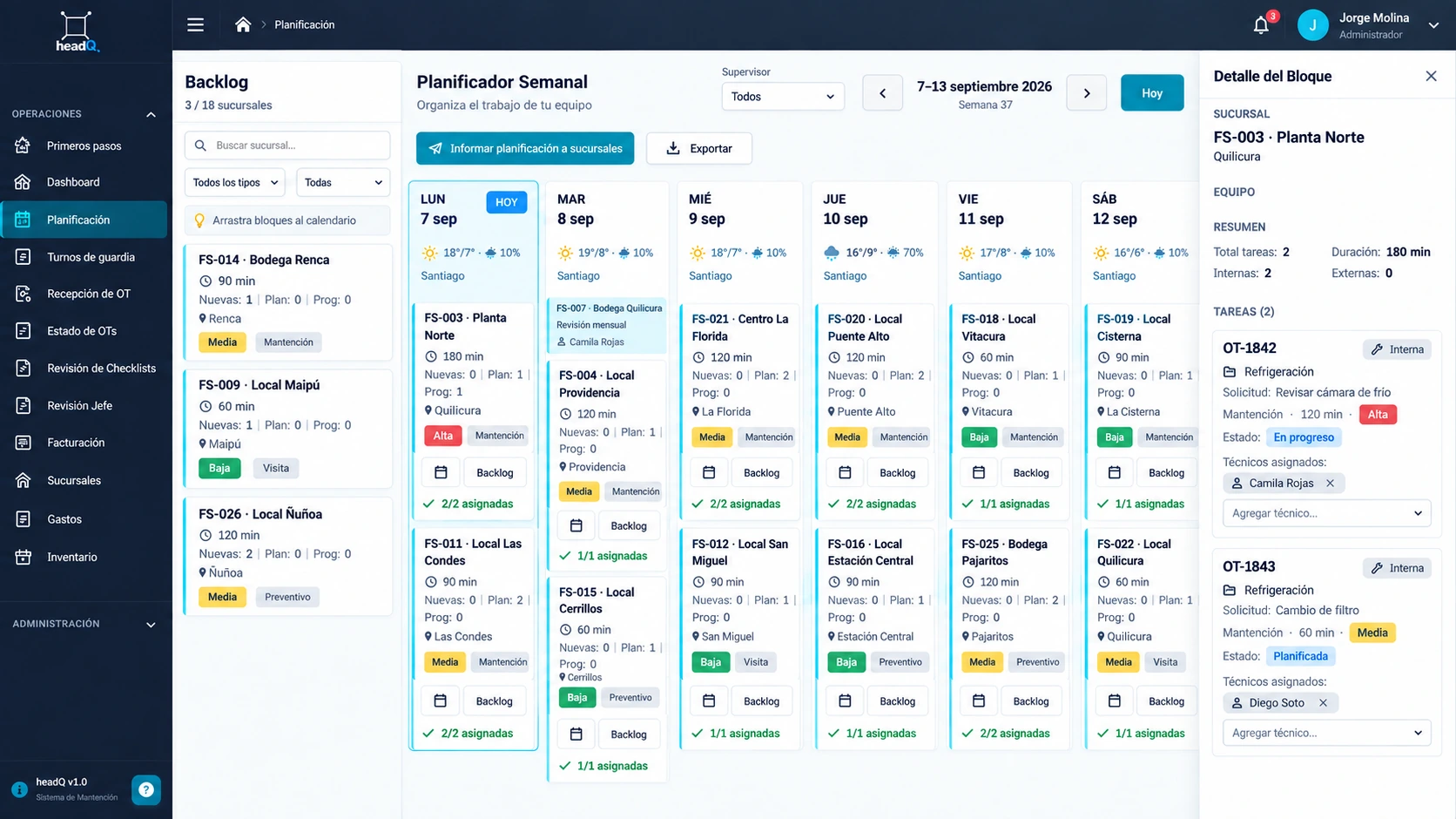Go to next week arrow
This screenshot has width=1456, height=819.
click(x=1086, y=93)
